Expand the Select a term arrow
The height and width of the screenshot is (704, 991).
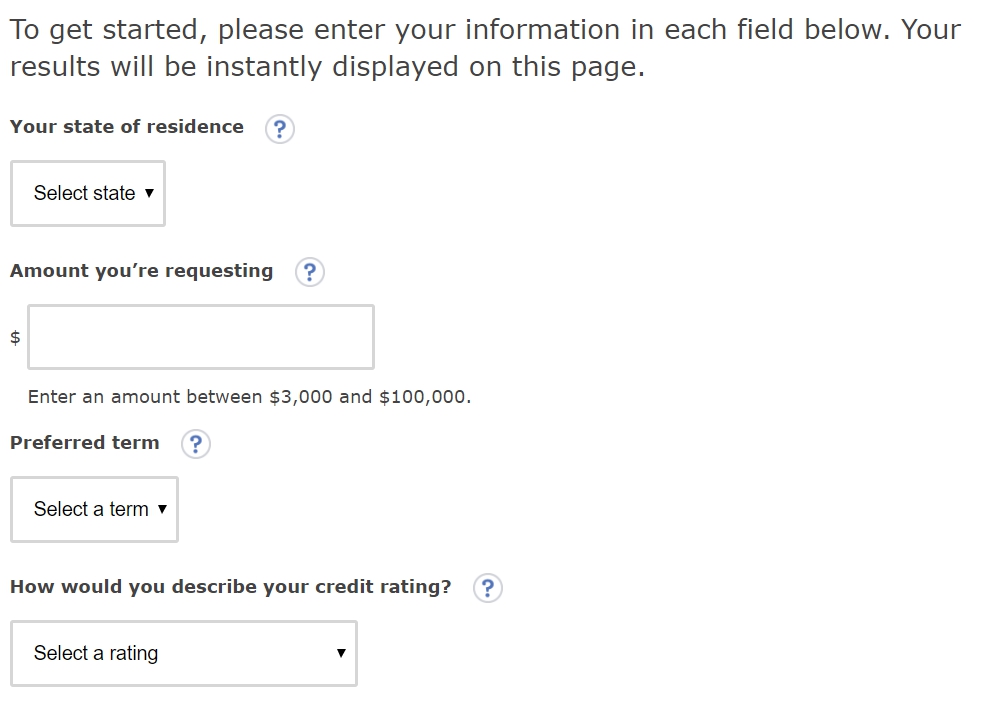coord(163,509)
